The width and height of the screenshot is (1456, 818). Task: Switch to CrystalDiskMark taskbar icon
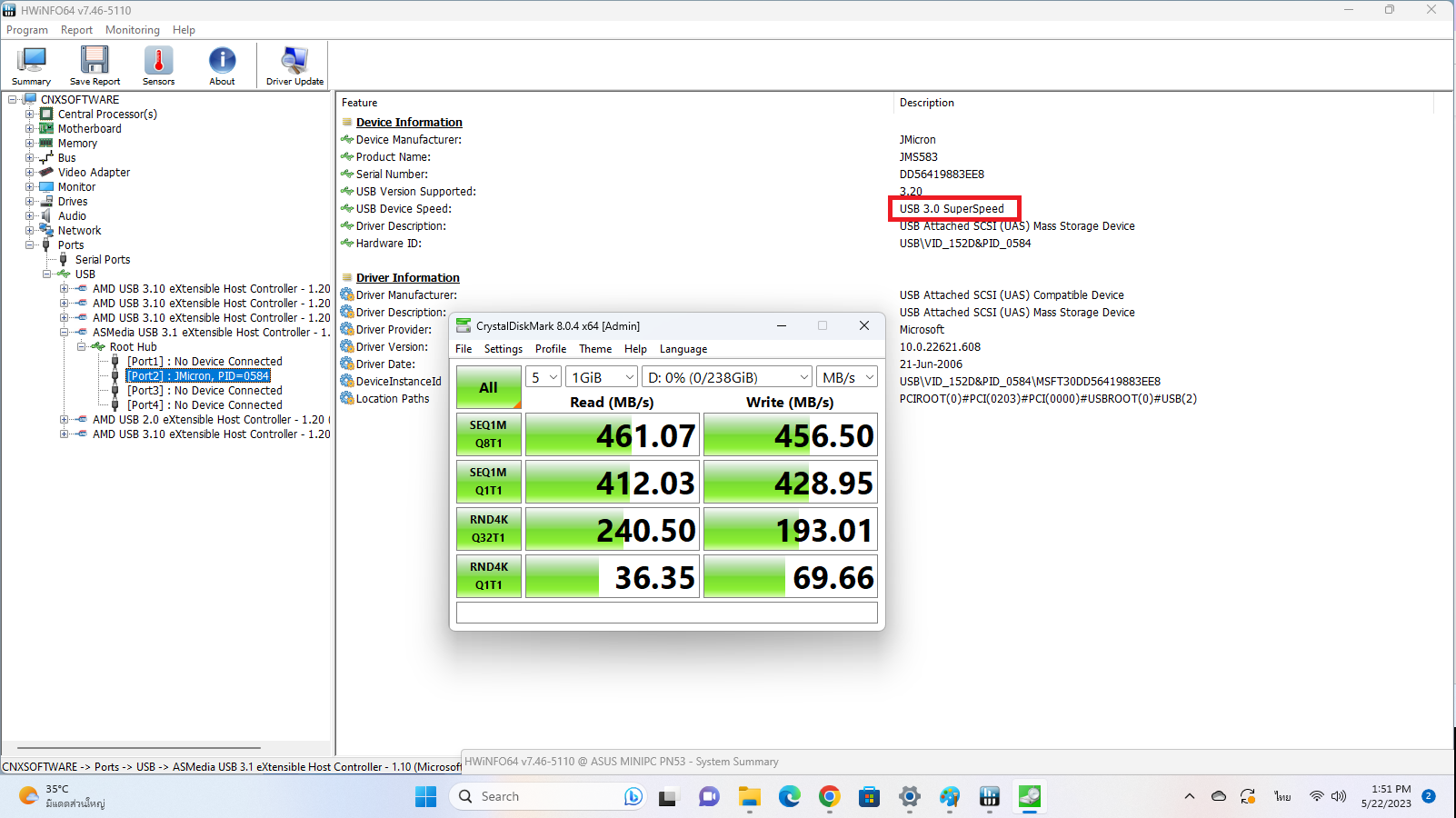(x=1029, y=797)
